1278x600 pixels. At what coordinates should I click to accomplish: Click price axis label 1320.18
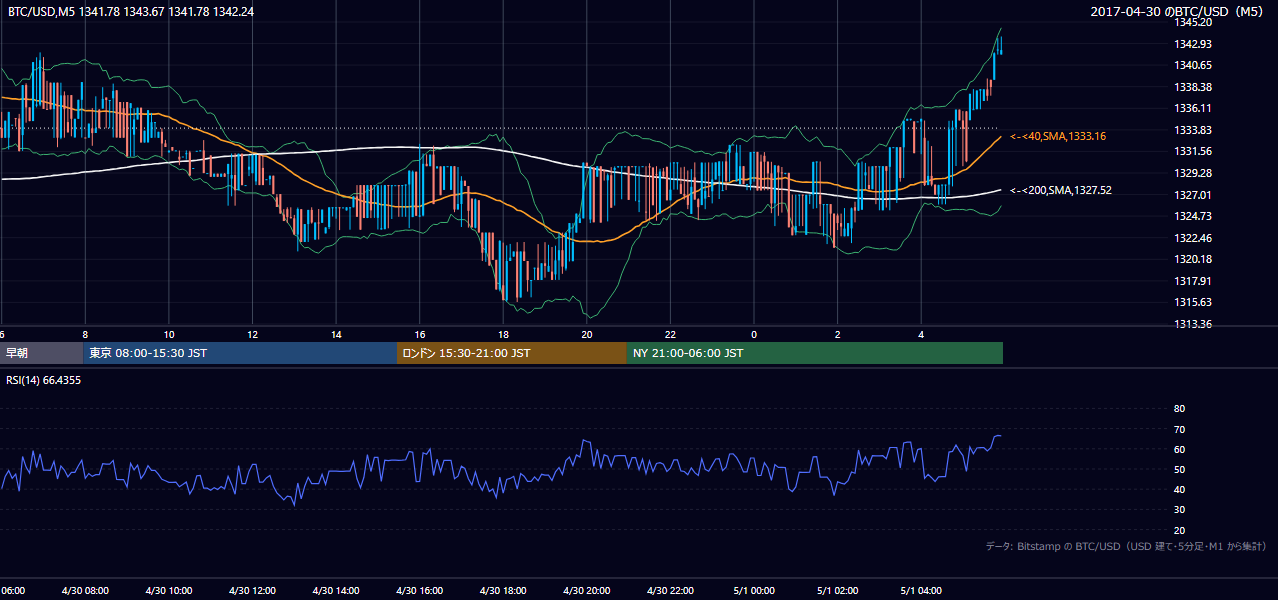[x=1194, y=259]
